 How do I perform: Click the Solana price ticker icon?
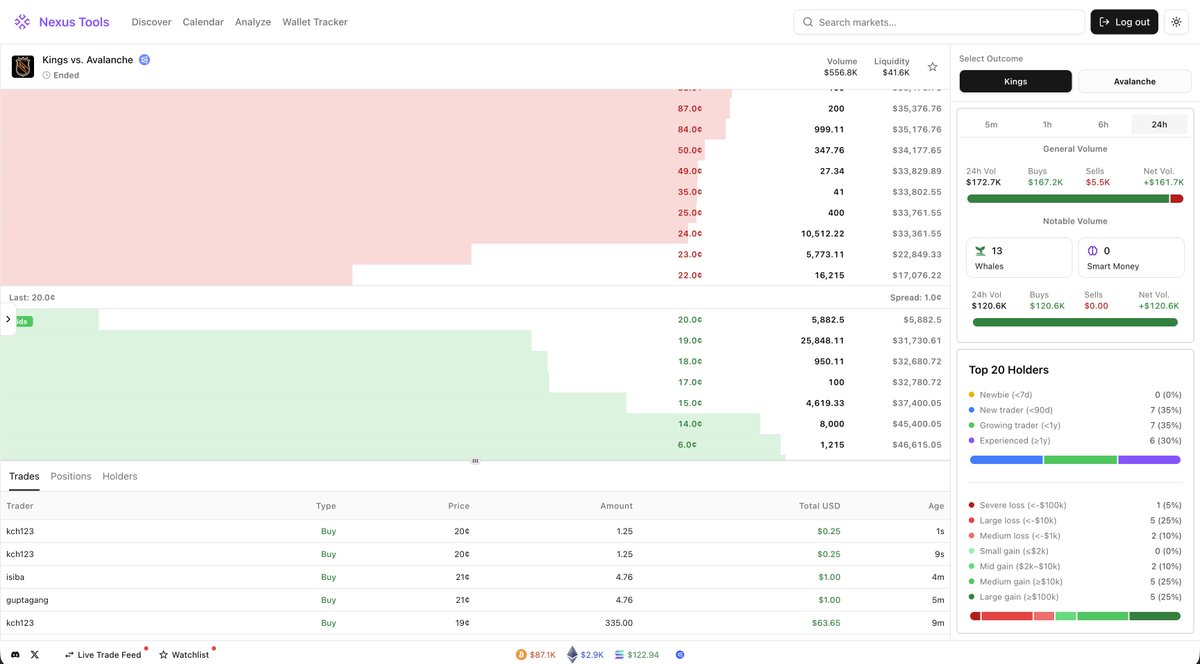click(x=619, y=654)
